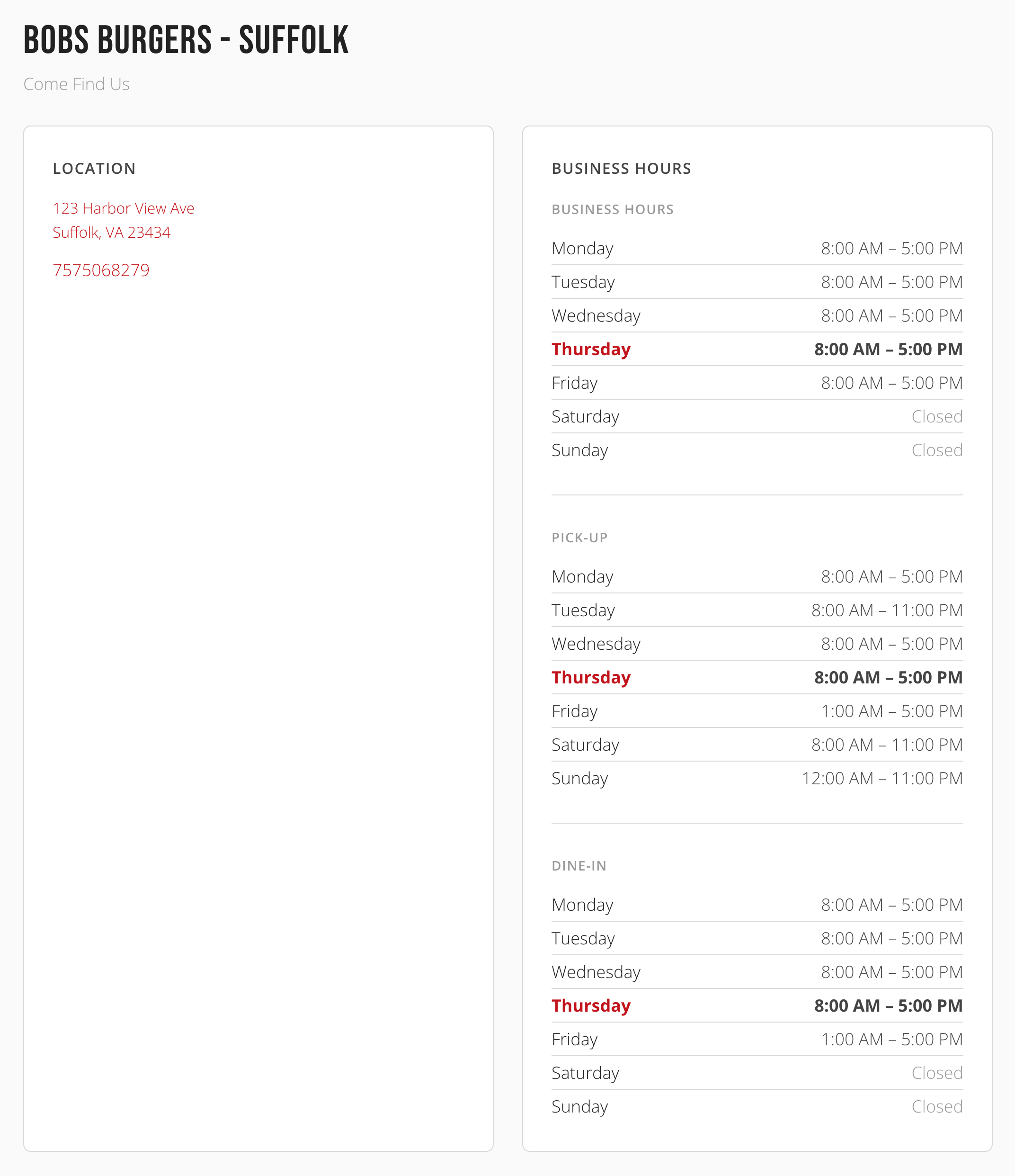This screenshot has height=1176, width=1015.
Task: Click Friday 1:00 AM – 5:00 PM Pick-Up time
Action: pyautogui.click(x=892, y=711)
